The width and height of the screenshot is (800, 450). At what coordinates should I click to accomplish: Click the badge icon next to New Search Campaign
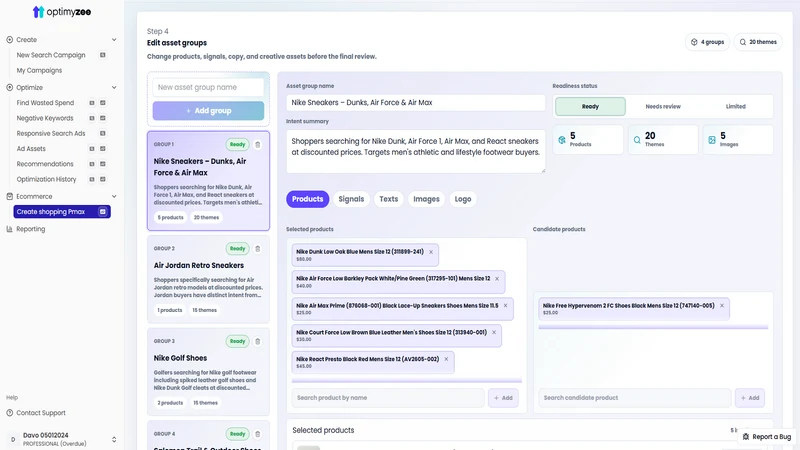click(103, 55)
